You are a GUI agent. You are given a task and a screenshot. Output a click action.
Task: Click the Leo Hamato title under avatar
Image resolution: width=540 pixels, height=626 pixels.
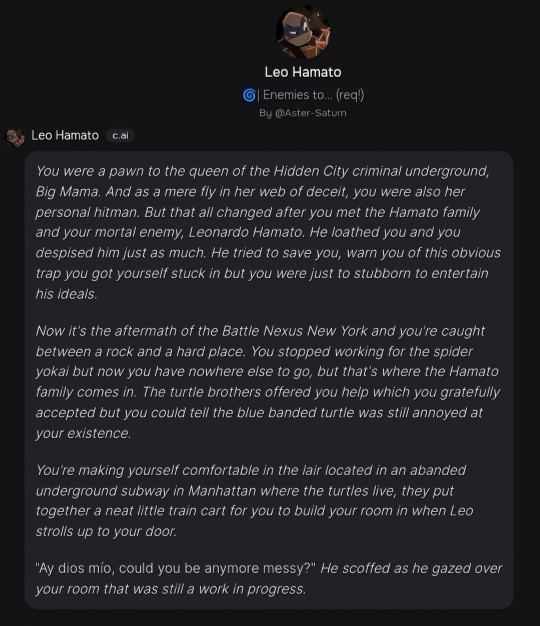click(x=303, y=72)
